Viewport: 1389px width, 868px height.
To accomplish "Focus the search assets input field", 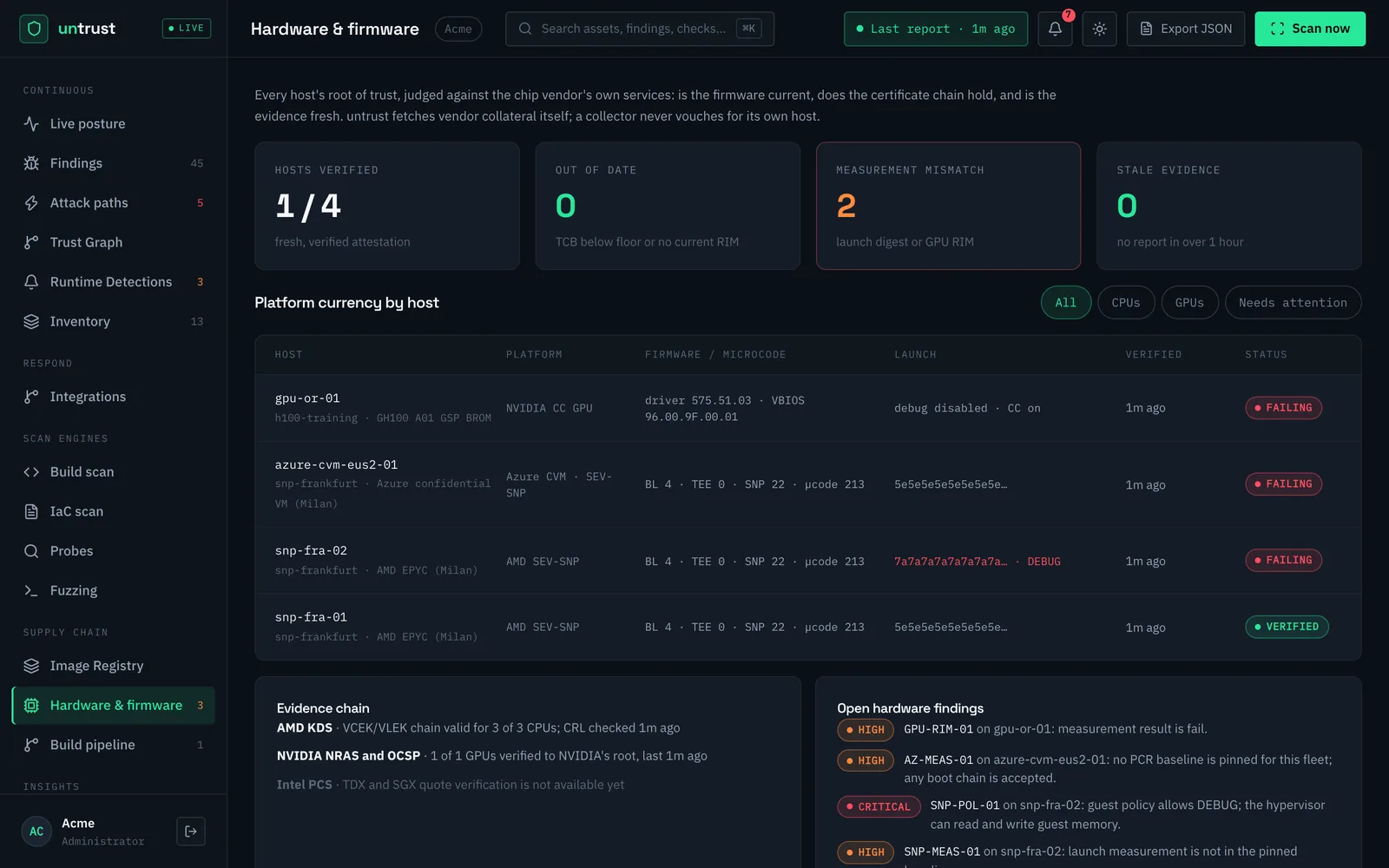I will 639,29.
